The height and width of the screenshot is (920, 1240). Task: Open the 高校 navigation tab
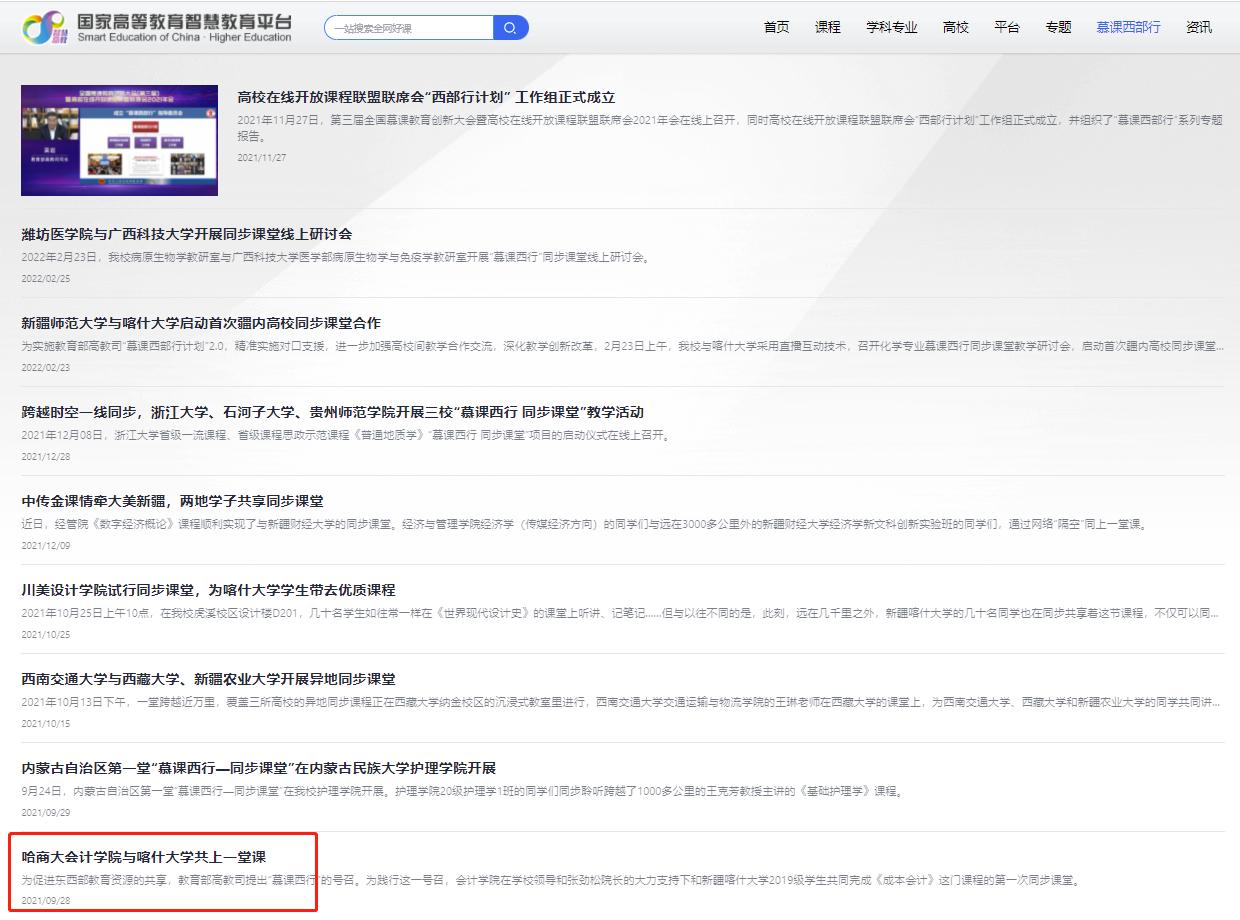[x=955, y=27]
